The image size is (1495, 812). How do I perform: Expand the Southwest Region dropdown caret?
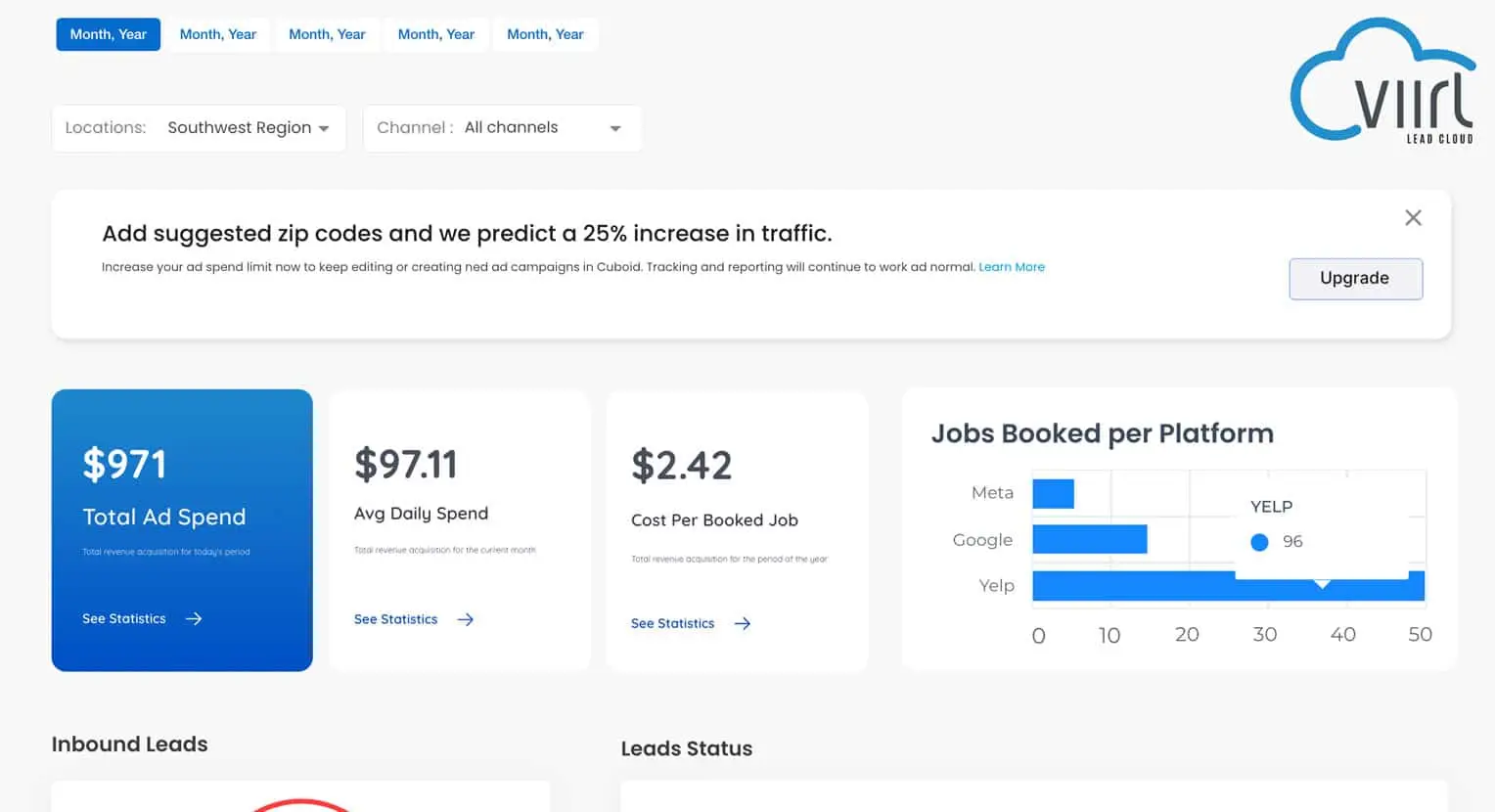(324, 129)
